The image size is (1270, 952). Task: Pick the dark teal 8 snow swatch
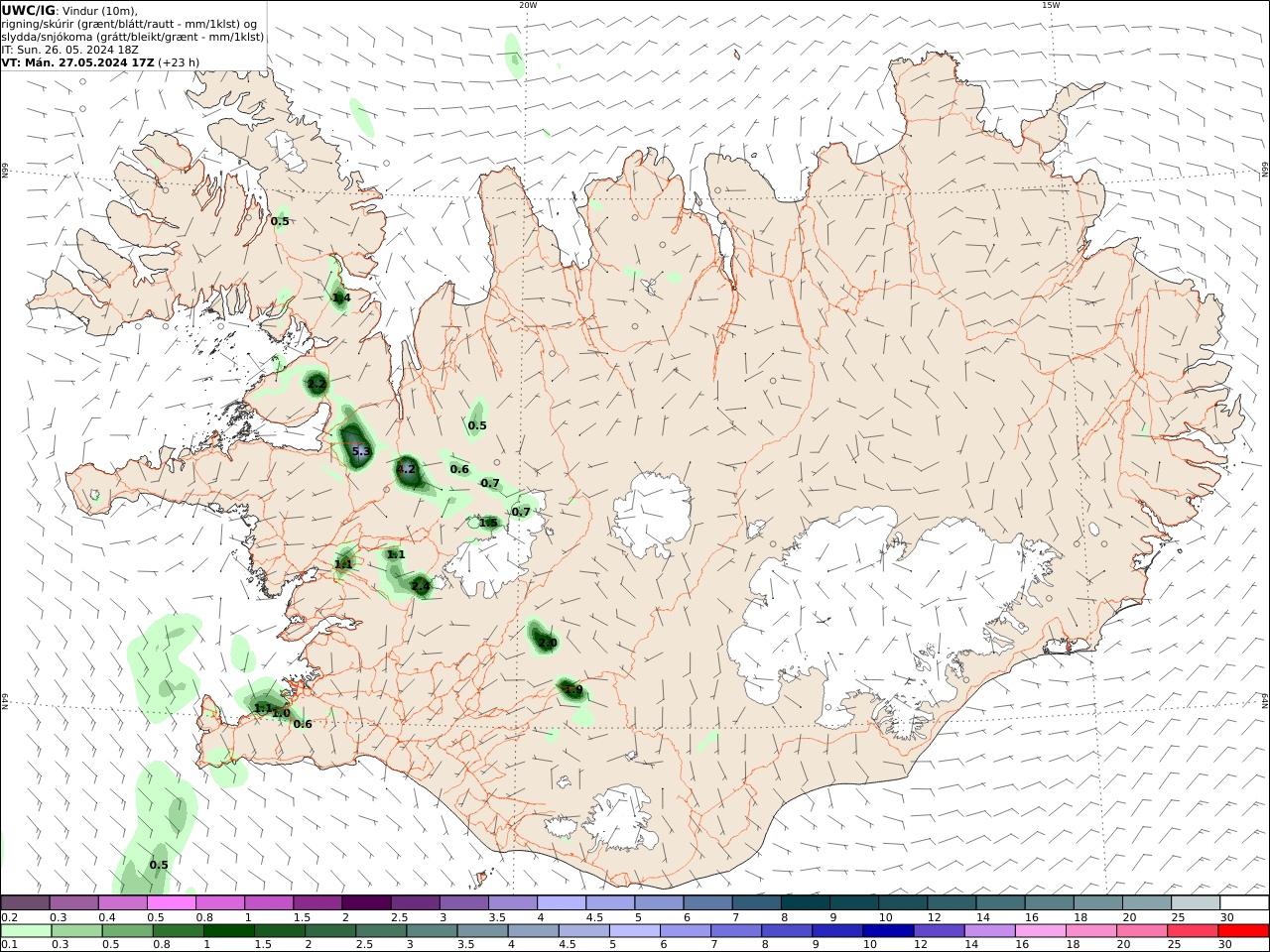(805, 902)
